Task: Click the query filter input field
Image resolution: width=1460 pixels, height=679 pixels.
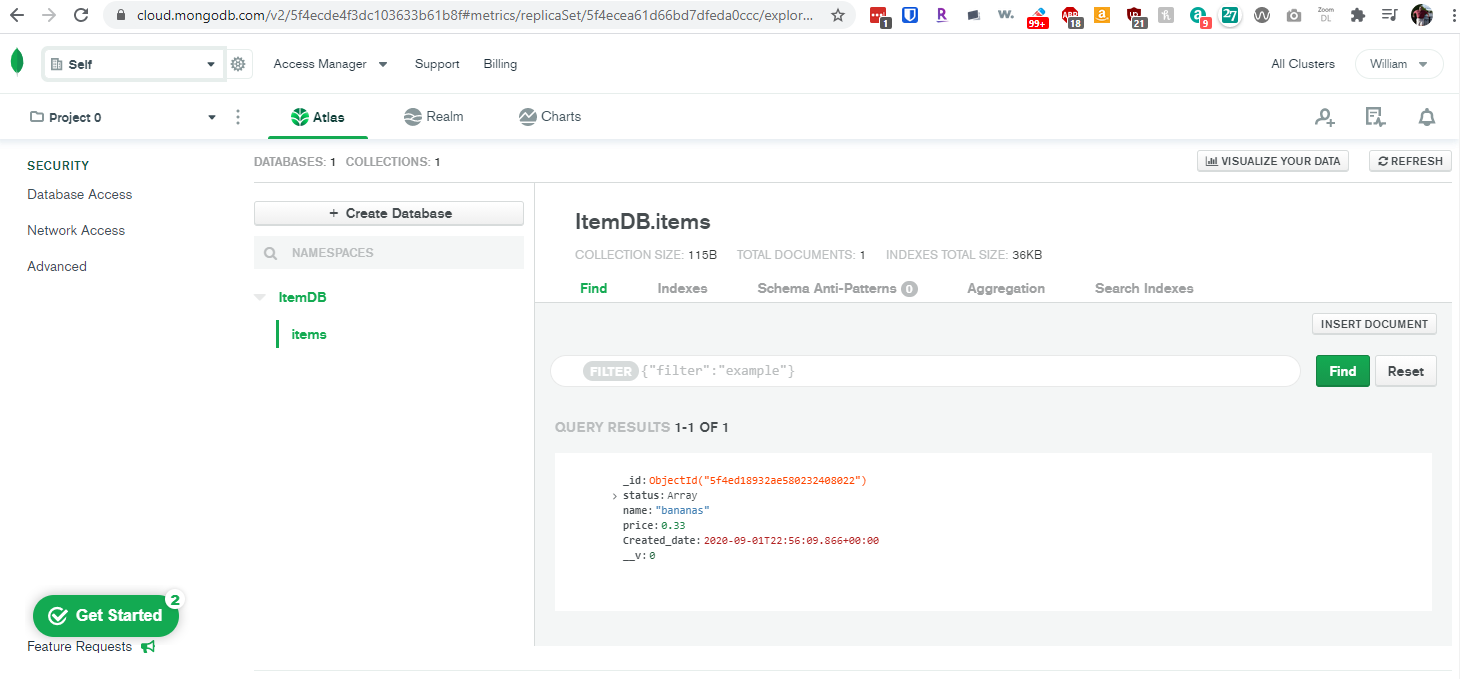Action: pos(925,371)
